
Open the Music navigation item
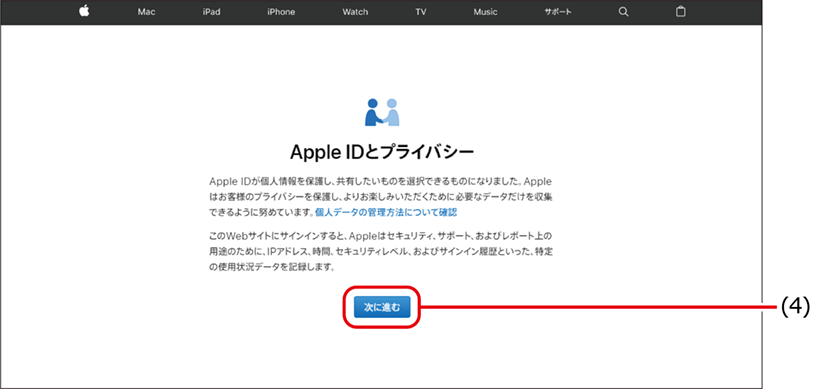(485, 12)
